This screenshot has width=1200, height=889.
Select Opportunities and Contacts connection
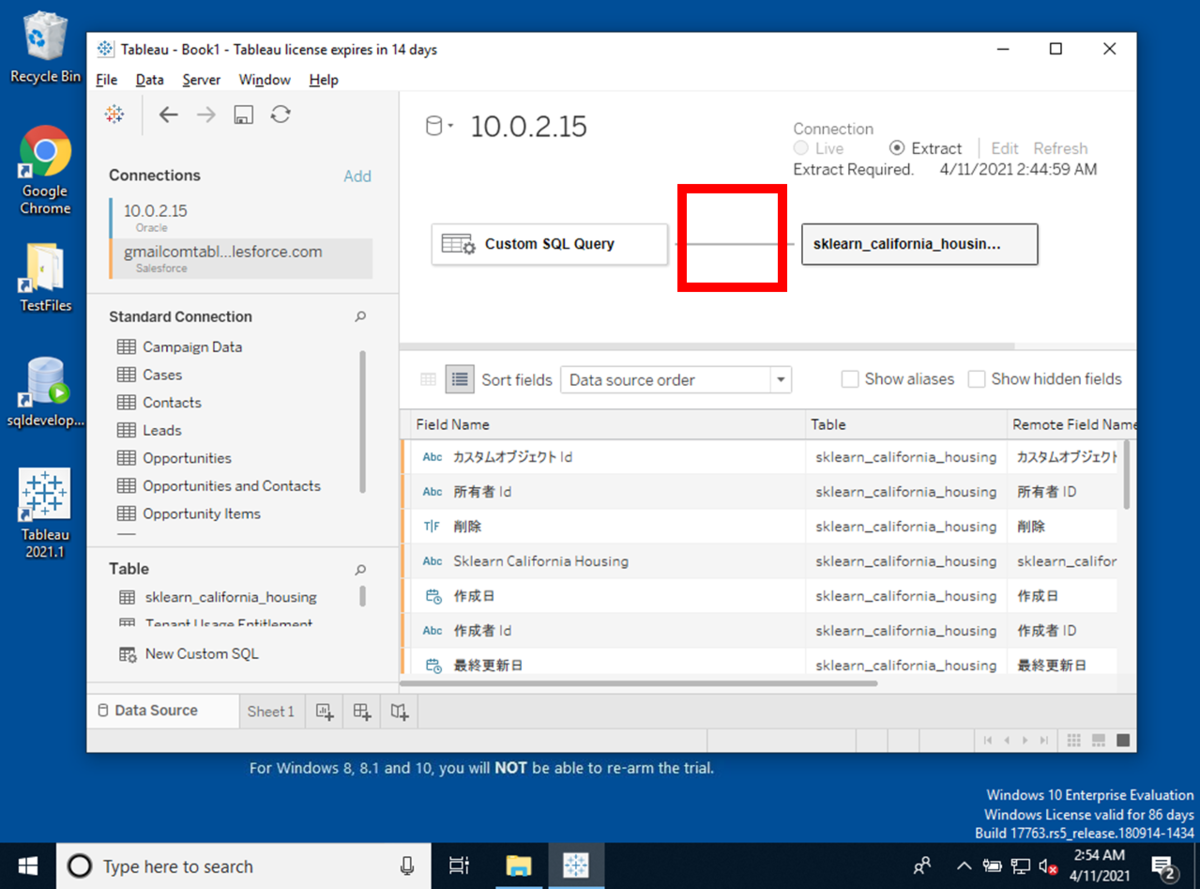219,486
